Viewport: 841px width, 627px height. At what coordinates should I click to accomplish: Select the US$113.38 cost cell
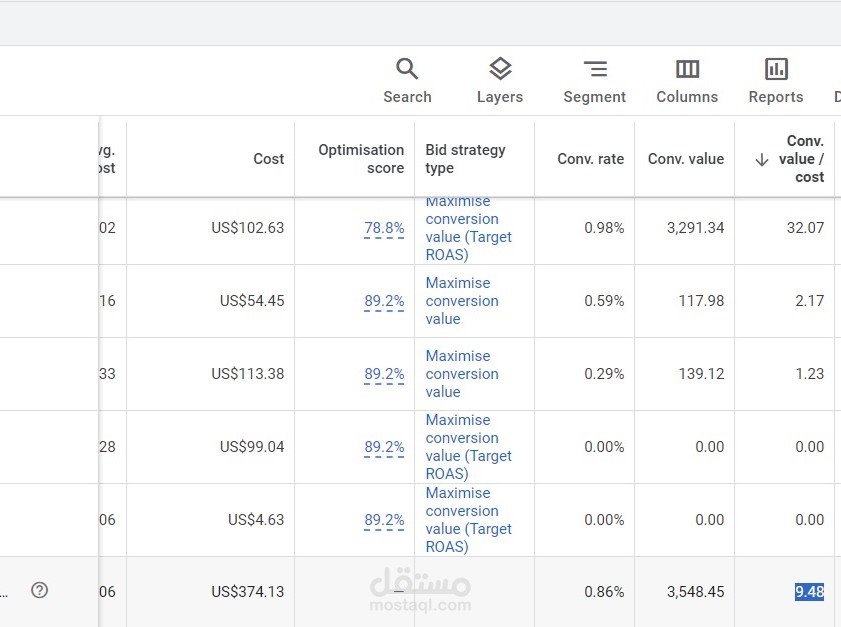247,374
